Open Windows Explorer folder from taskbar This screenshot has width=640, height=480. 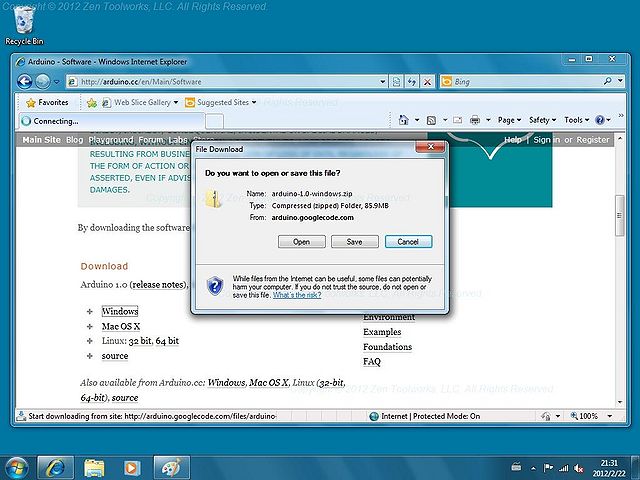click(x=94, y=468)
